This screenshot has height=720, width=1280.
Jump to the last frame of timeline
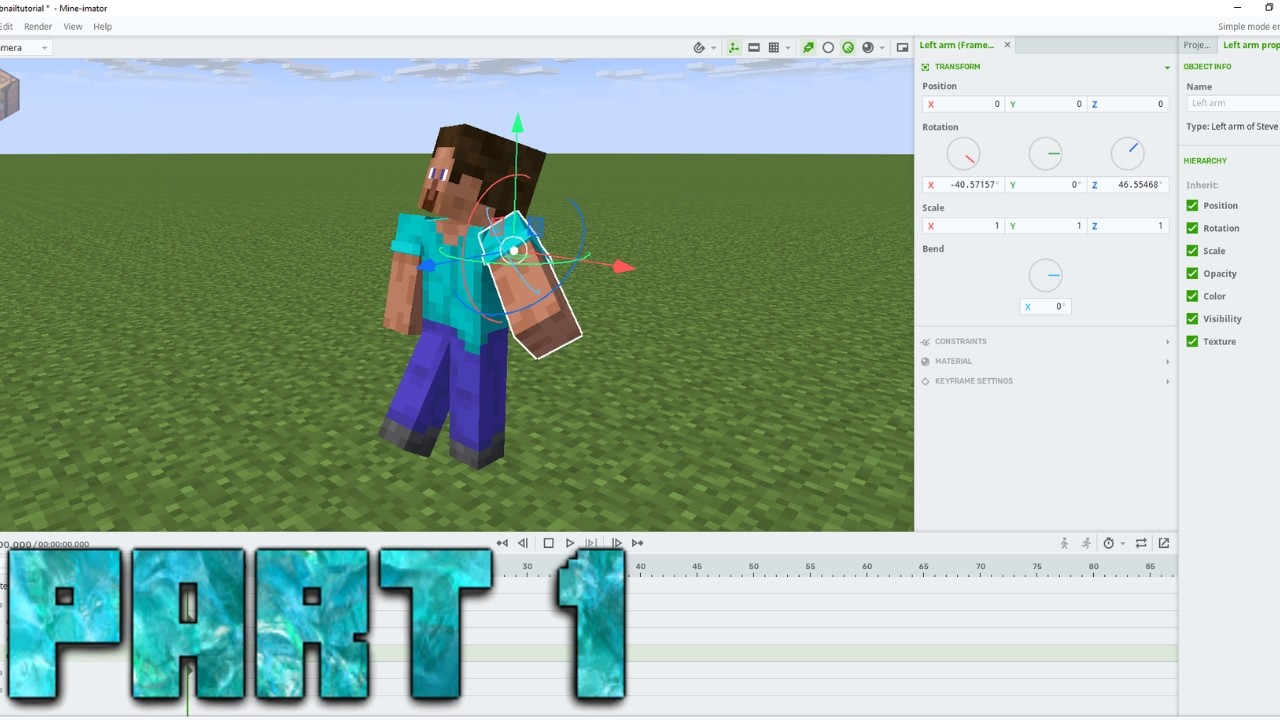coord(637,543)
